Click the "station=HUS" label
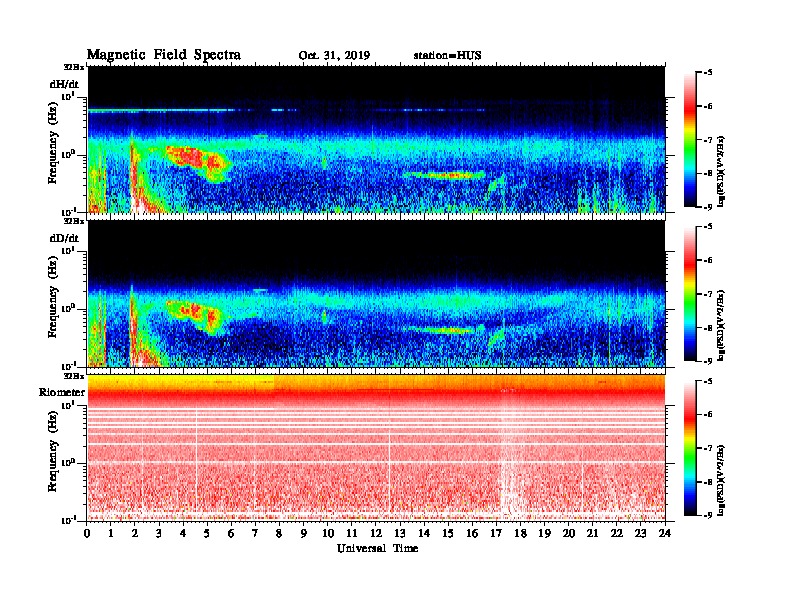The height and width of the screenshot is (612, 792). coord(447,56)
